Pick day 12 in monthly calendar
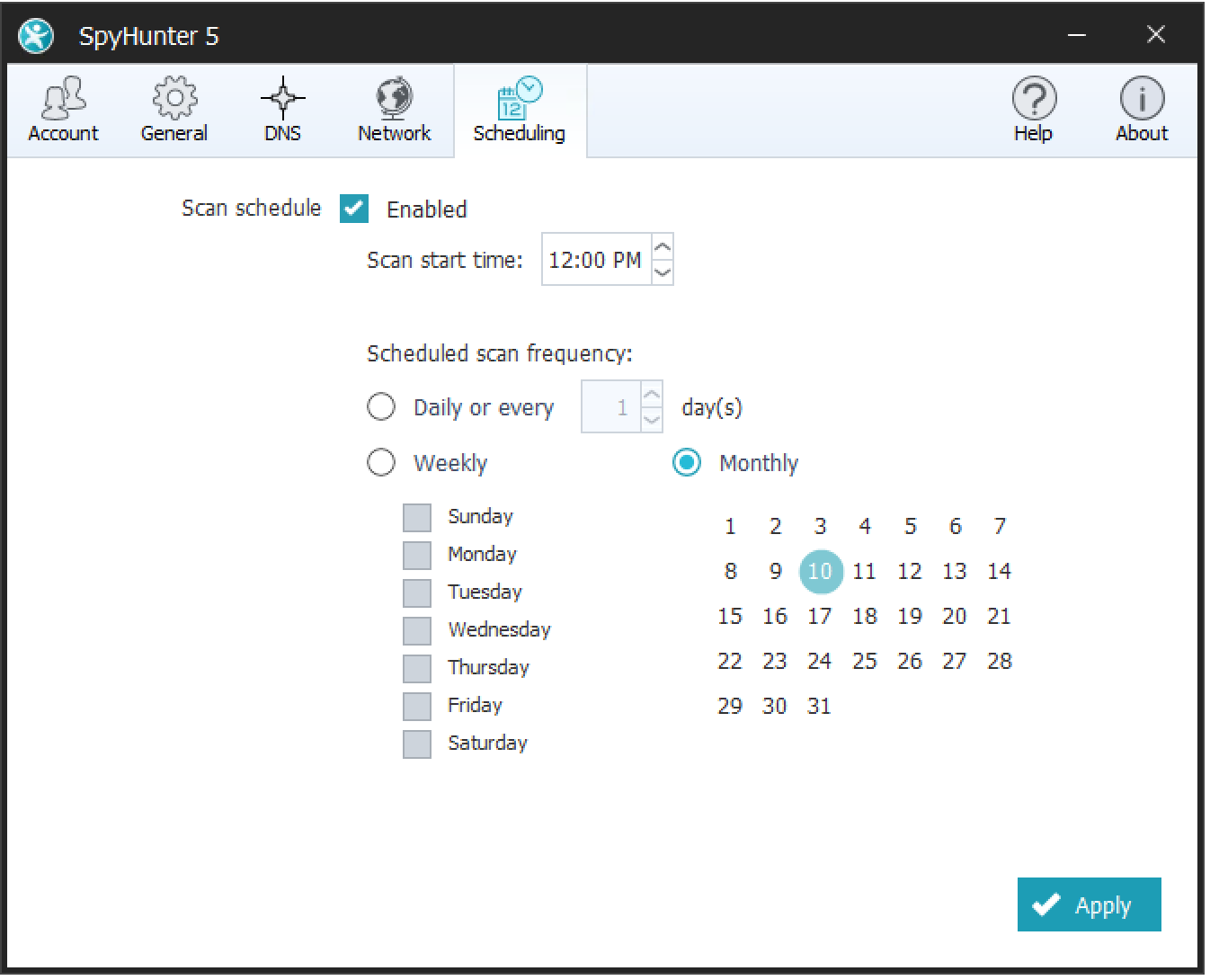This screenshot has height=980, width=1210. click(910, 571)
